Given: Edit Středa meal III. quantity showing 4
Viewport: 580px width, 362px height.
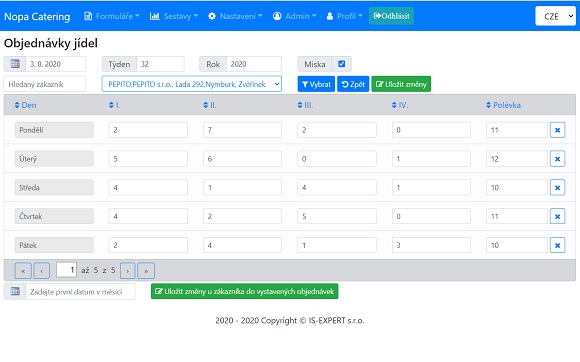Looking at the screenshot, I should click(x=337, y=188).
